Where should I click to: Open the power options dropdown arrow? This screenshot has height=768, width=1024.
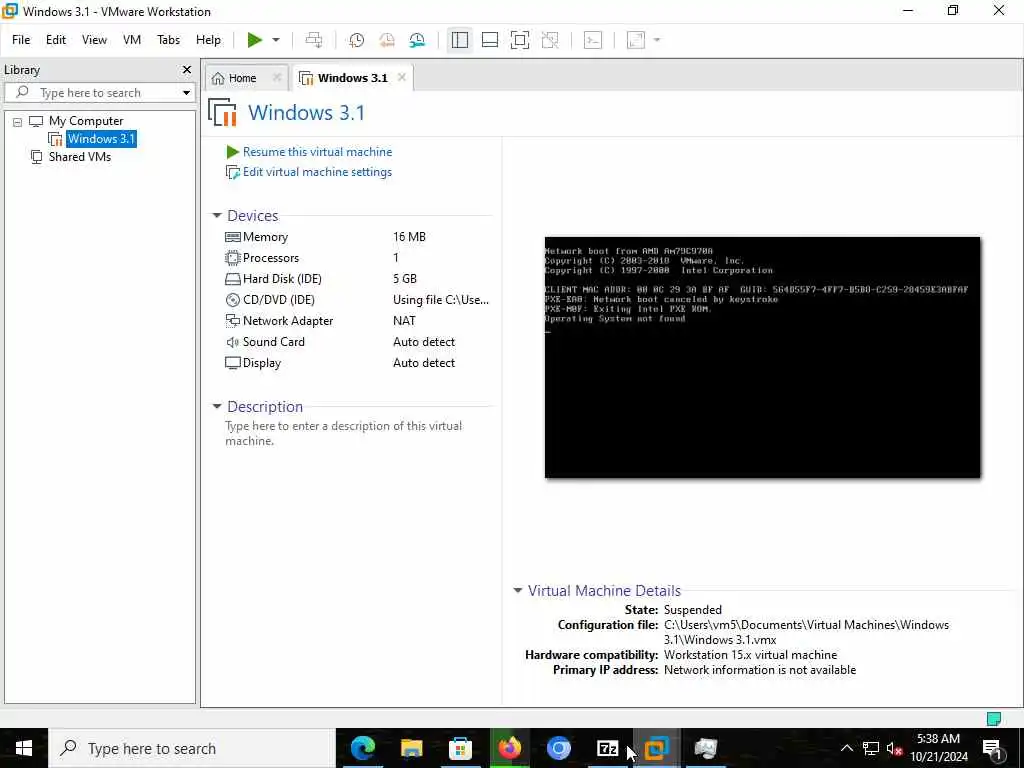coord(276,40)
